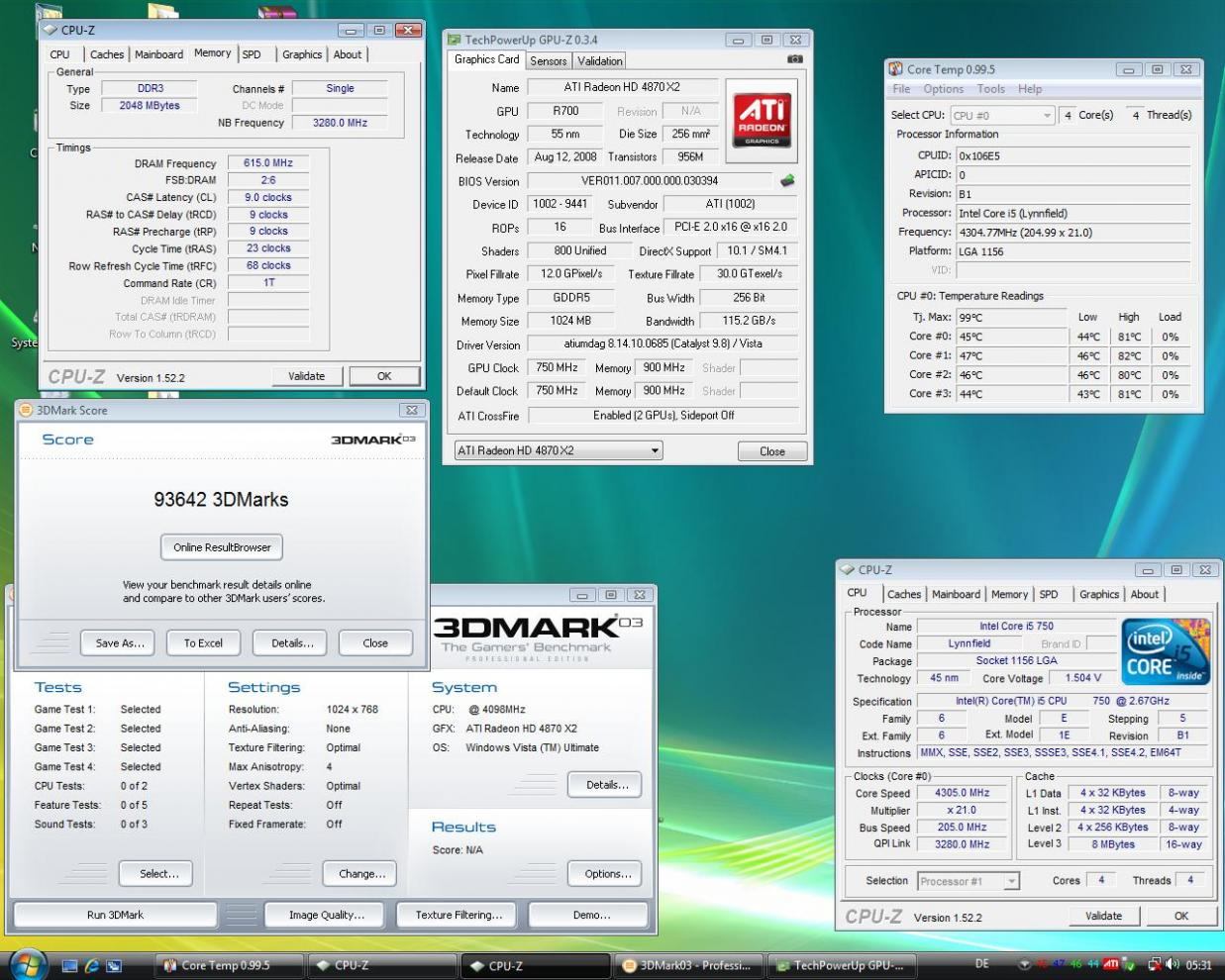Open the Options menu in Core Temp
Screen dimensions: 1225x980
coord(944,89)
